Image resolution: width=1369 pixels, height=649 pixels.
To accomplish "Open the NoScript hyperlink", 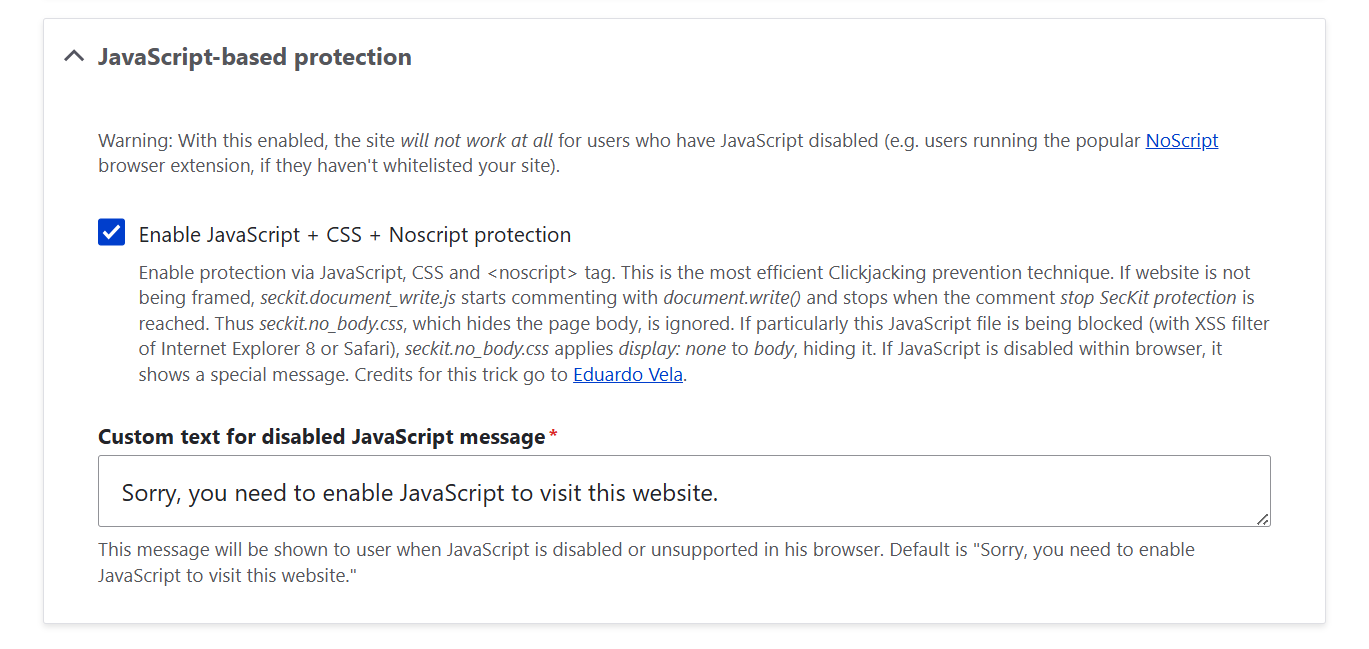I will coord(1181,140).
